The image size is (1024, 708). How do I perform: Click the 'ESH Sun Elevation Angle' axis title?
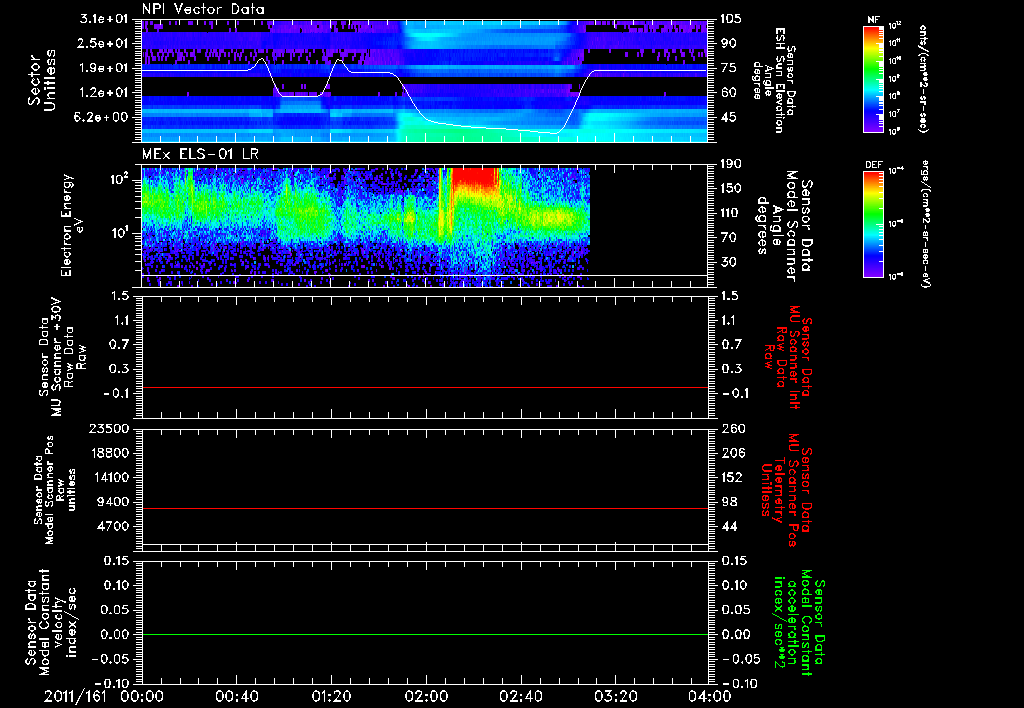pyautogui.click(x=774, y=80)
